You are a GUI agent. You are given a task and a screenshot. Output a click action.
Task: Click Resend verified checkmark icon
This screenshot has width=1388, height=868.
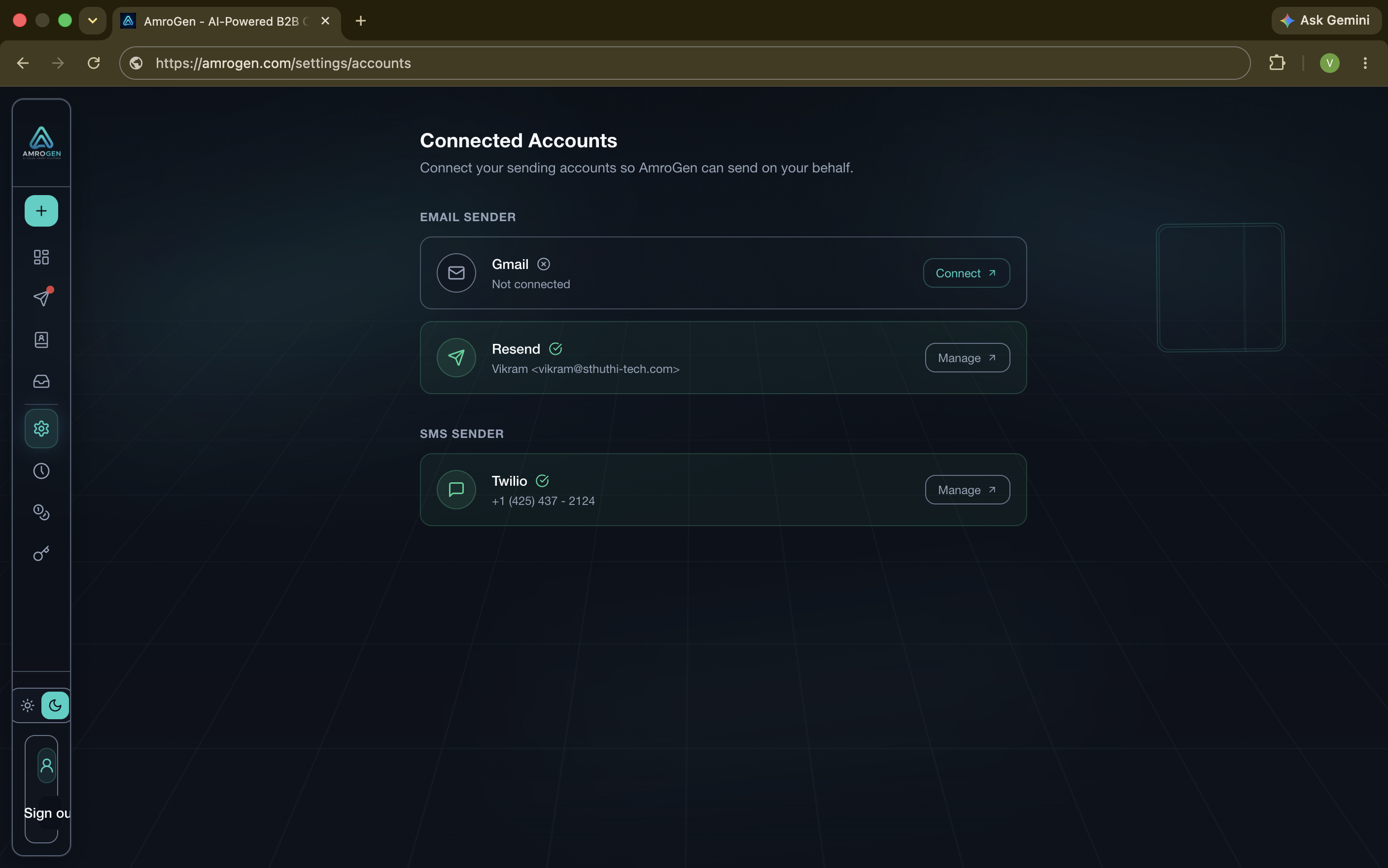click(x=555, y=348)
